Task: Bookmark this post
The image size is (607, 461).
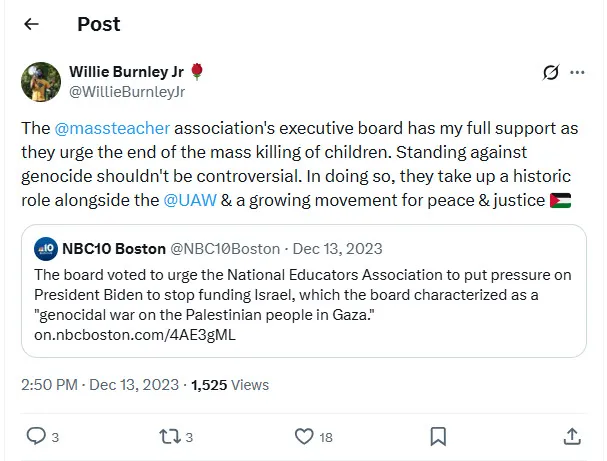Action: point(438,436)
